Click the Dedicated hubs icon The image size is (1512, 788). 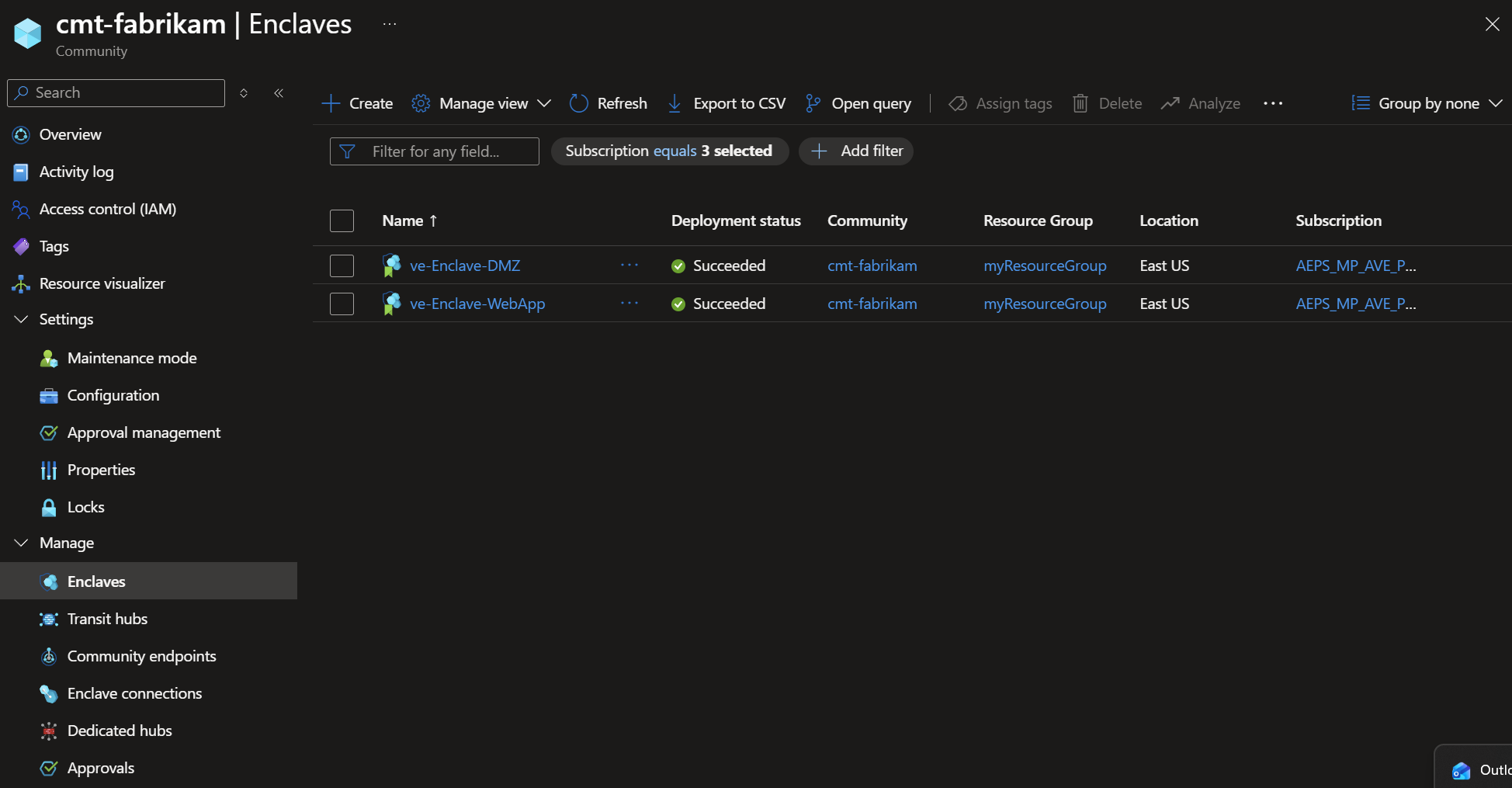click(x=49, y=731)
